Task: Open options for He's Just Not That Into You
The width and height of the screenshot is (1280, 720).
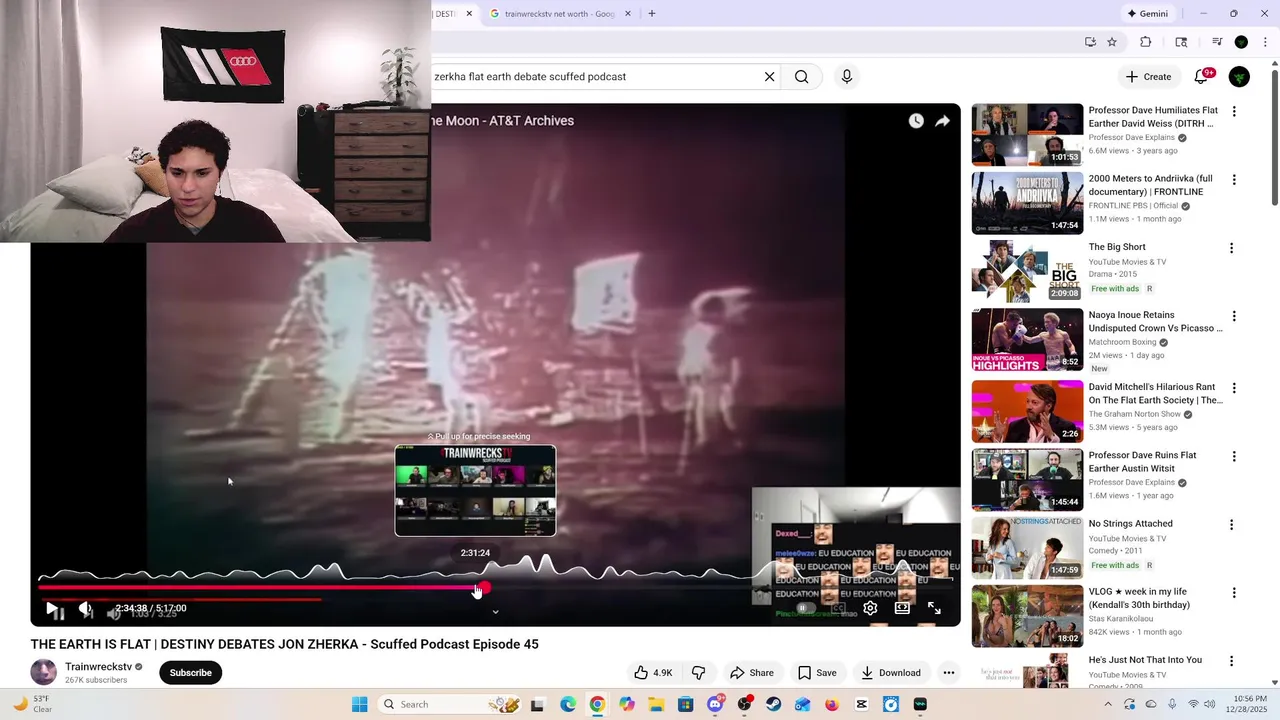Action: click(x=1231, y=661)
